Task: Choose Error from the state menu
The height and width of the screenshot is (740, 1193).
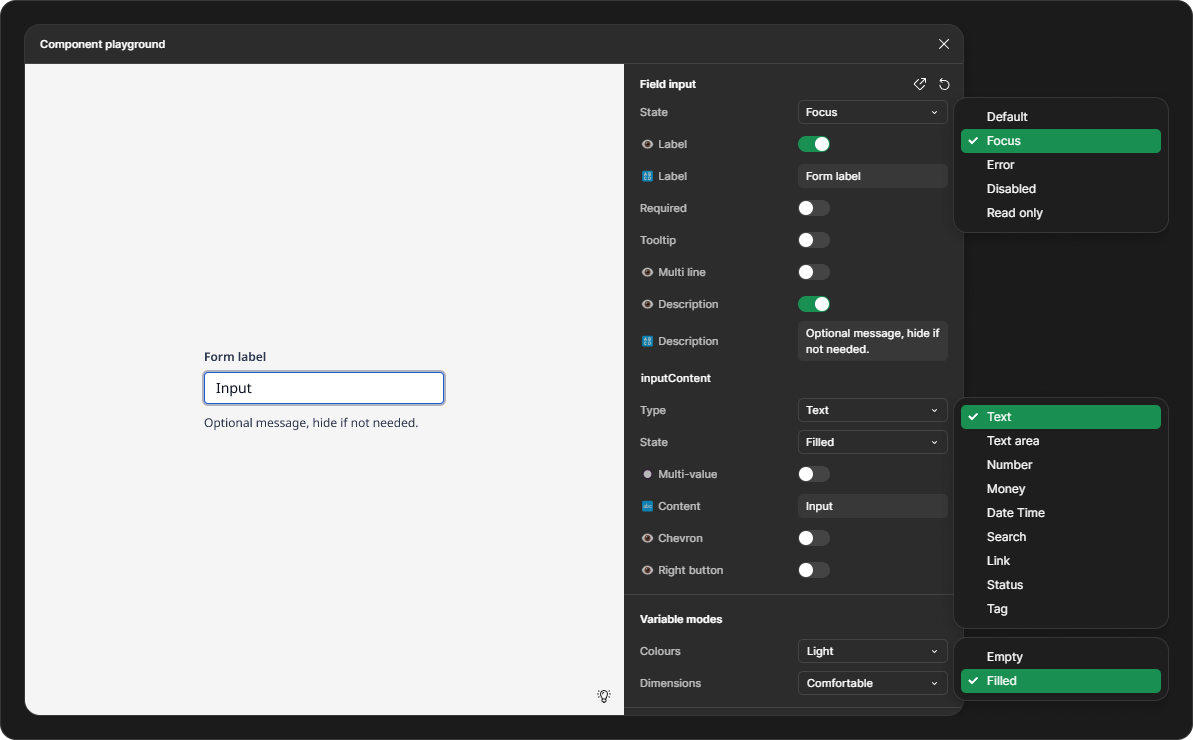Action: pos(1061,165)
